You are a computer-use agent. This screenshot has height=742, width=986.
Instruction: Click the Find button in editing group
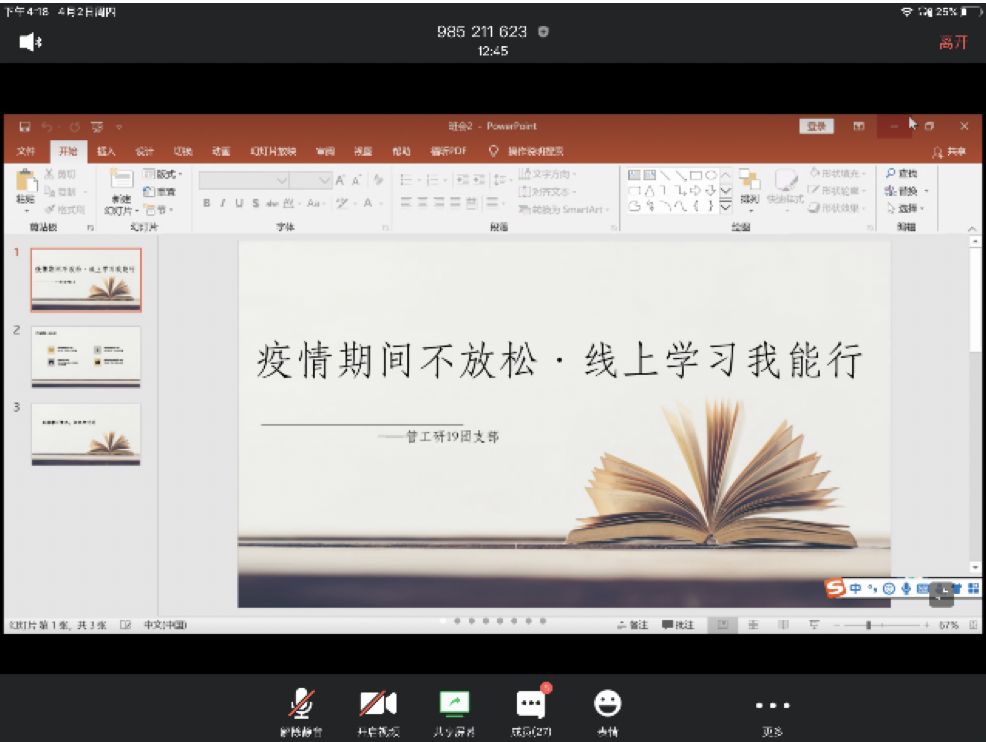click(902, 174)
